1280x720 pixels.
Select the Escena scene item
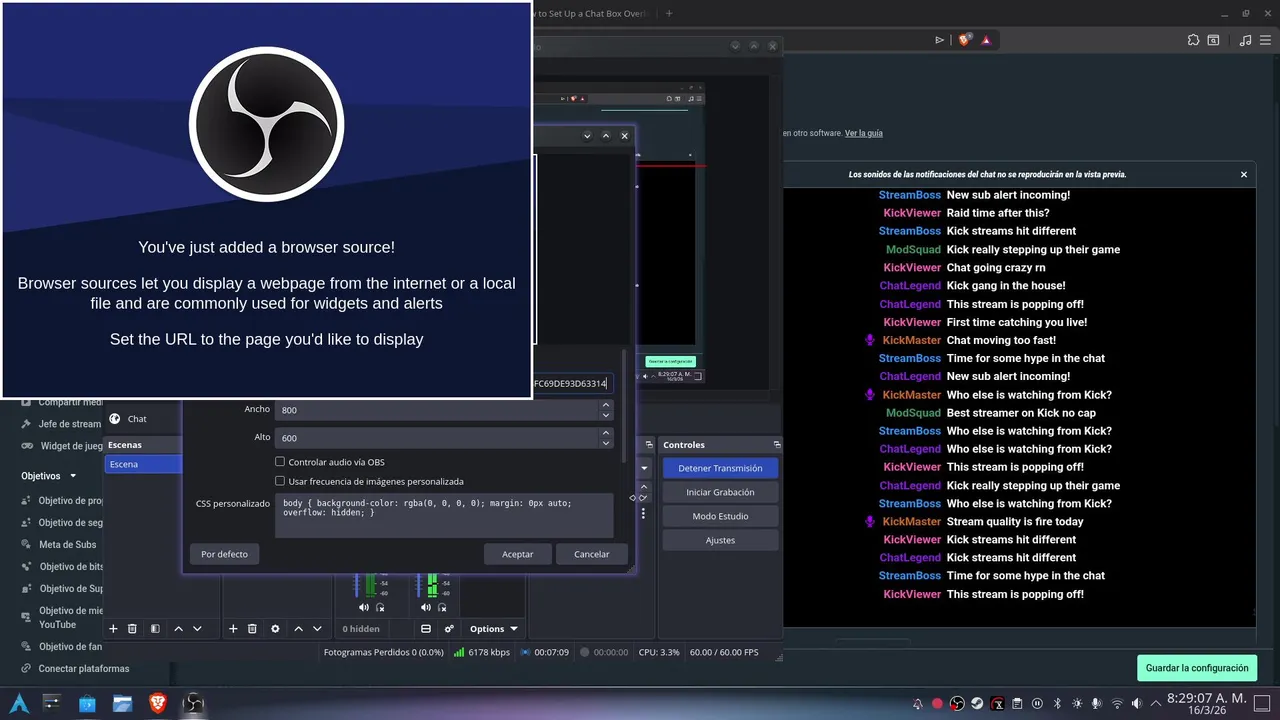coord(143,464)
